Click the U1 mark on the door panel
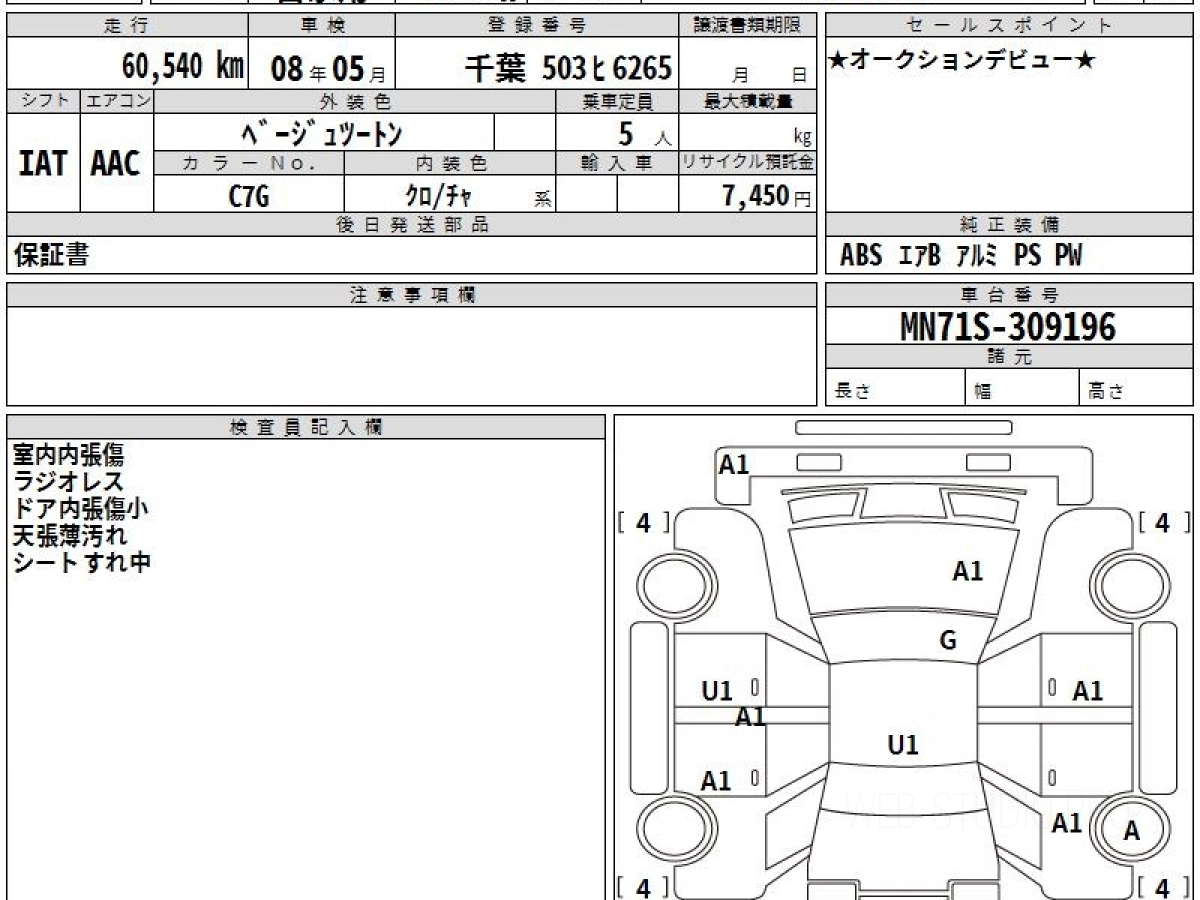The width and height of the screenshot is (1200, 900). tap(717, 690)
